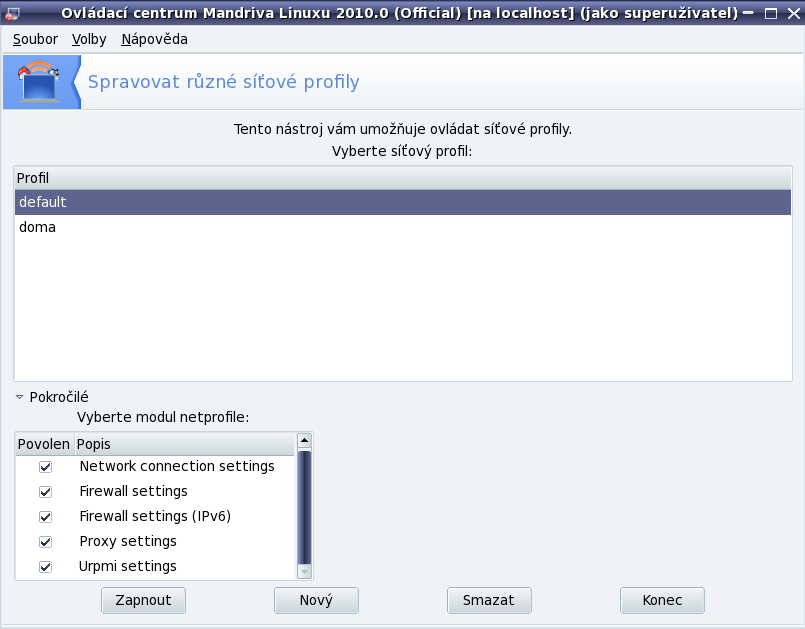The height and width of the screenshot is (629, 805).
Task: Open the Volby menu
Action: (x=89, y=40)
